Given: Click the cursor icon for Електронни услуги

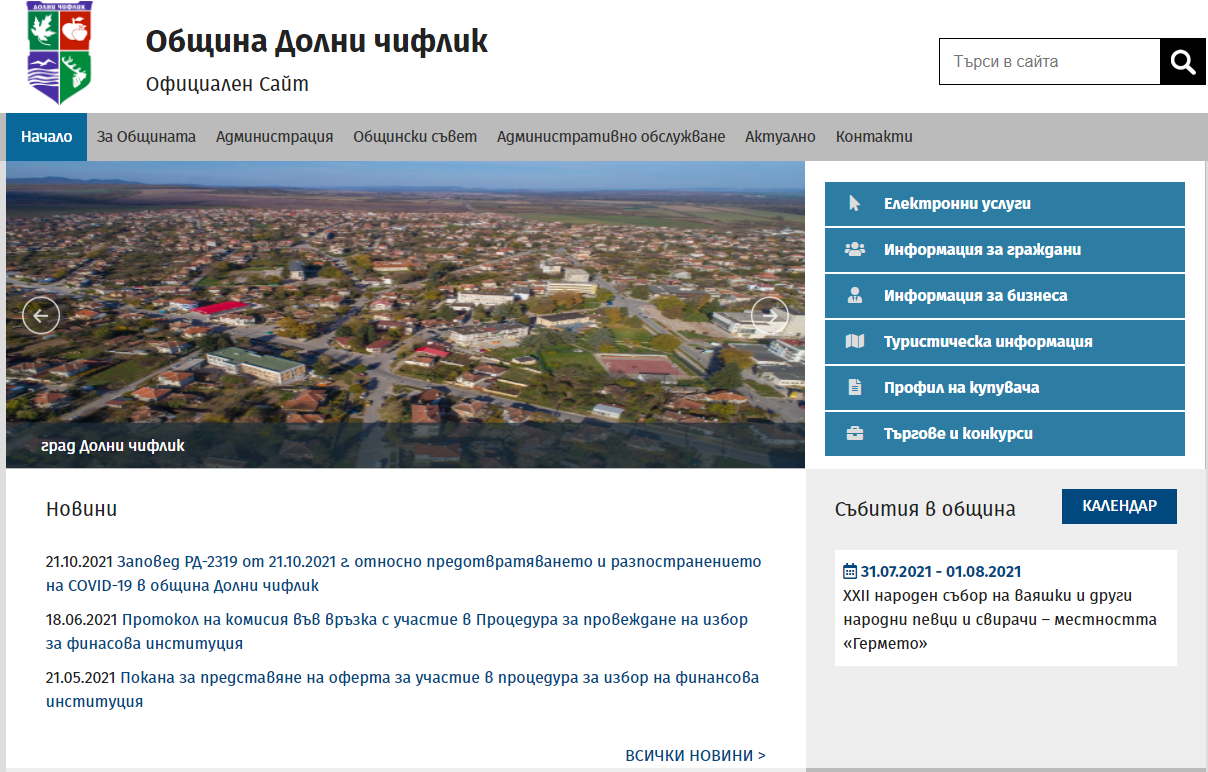Looking at the screenshot, I should pyautogui.click(x=856, y=203).
